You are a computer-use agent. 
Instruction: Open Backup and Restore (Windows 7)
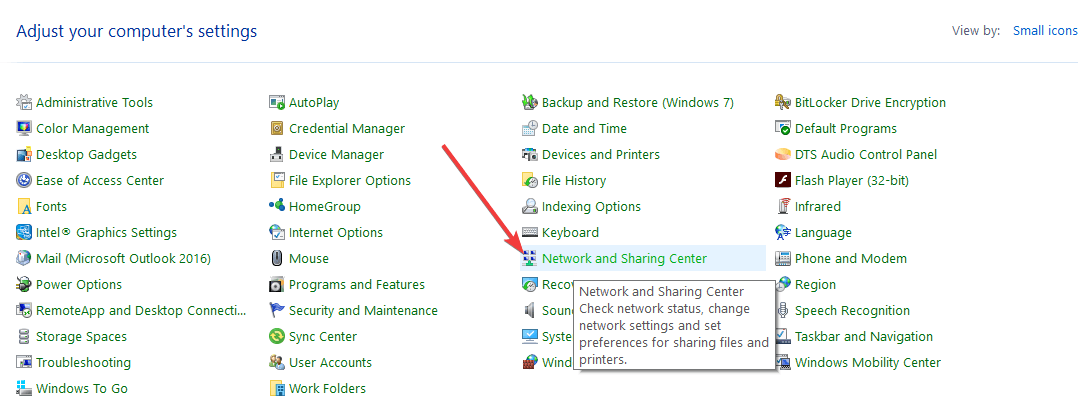tap(637, 103)
